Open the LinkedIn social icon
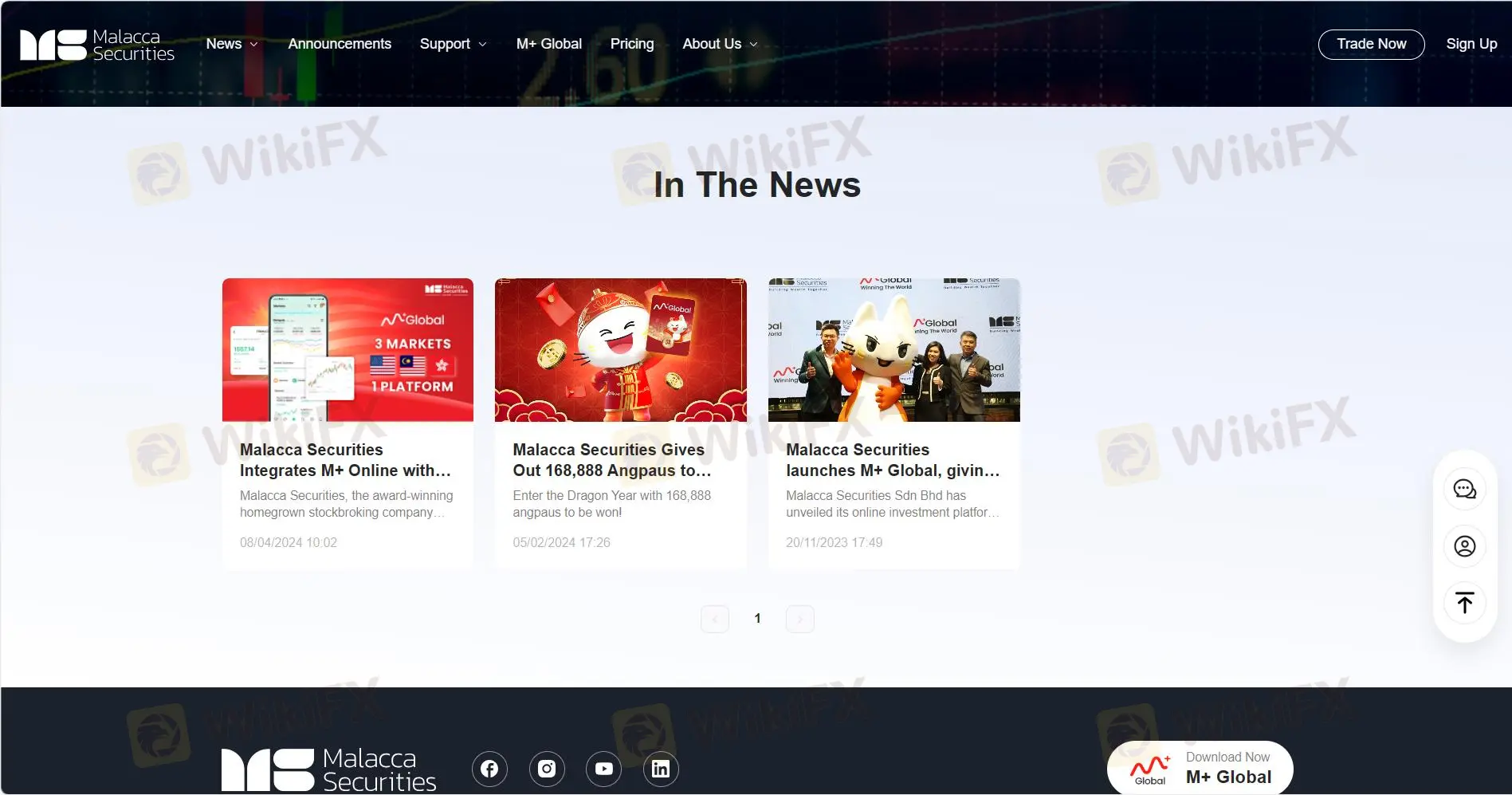 pos(661,769)
